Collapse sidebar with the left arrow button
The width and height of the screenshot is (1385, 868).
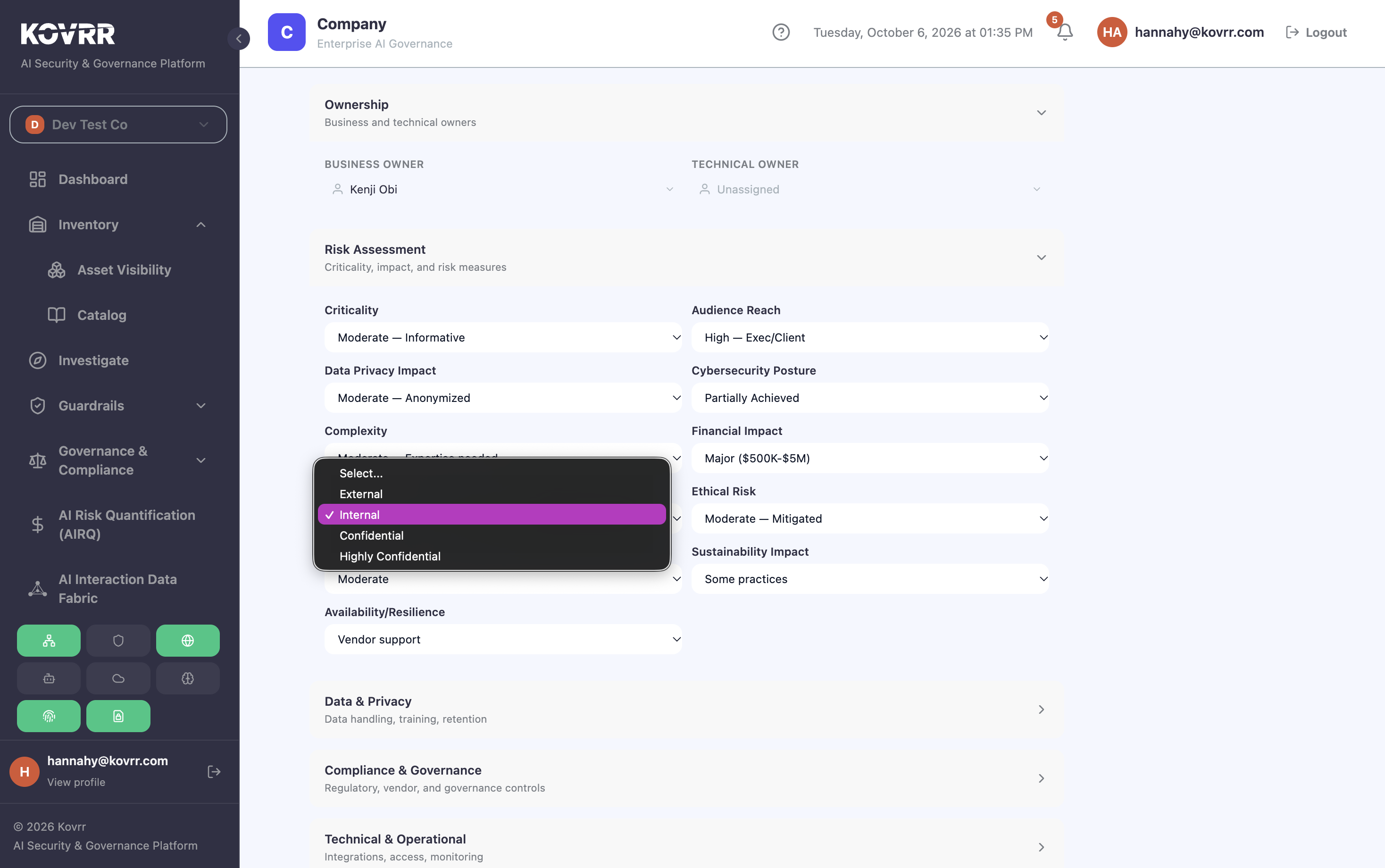coord(239,39)
